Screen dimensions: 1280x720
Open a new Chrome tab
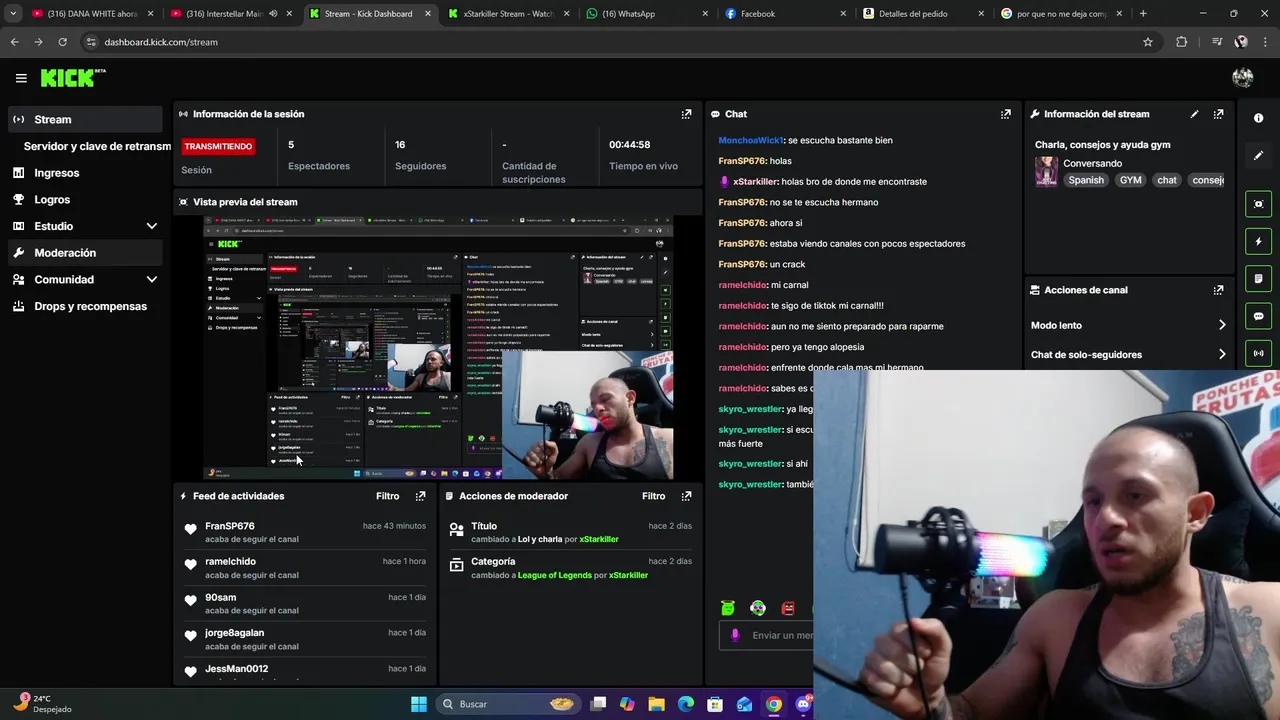click(1143, 14)
